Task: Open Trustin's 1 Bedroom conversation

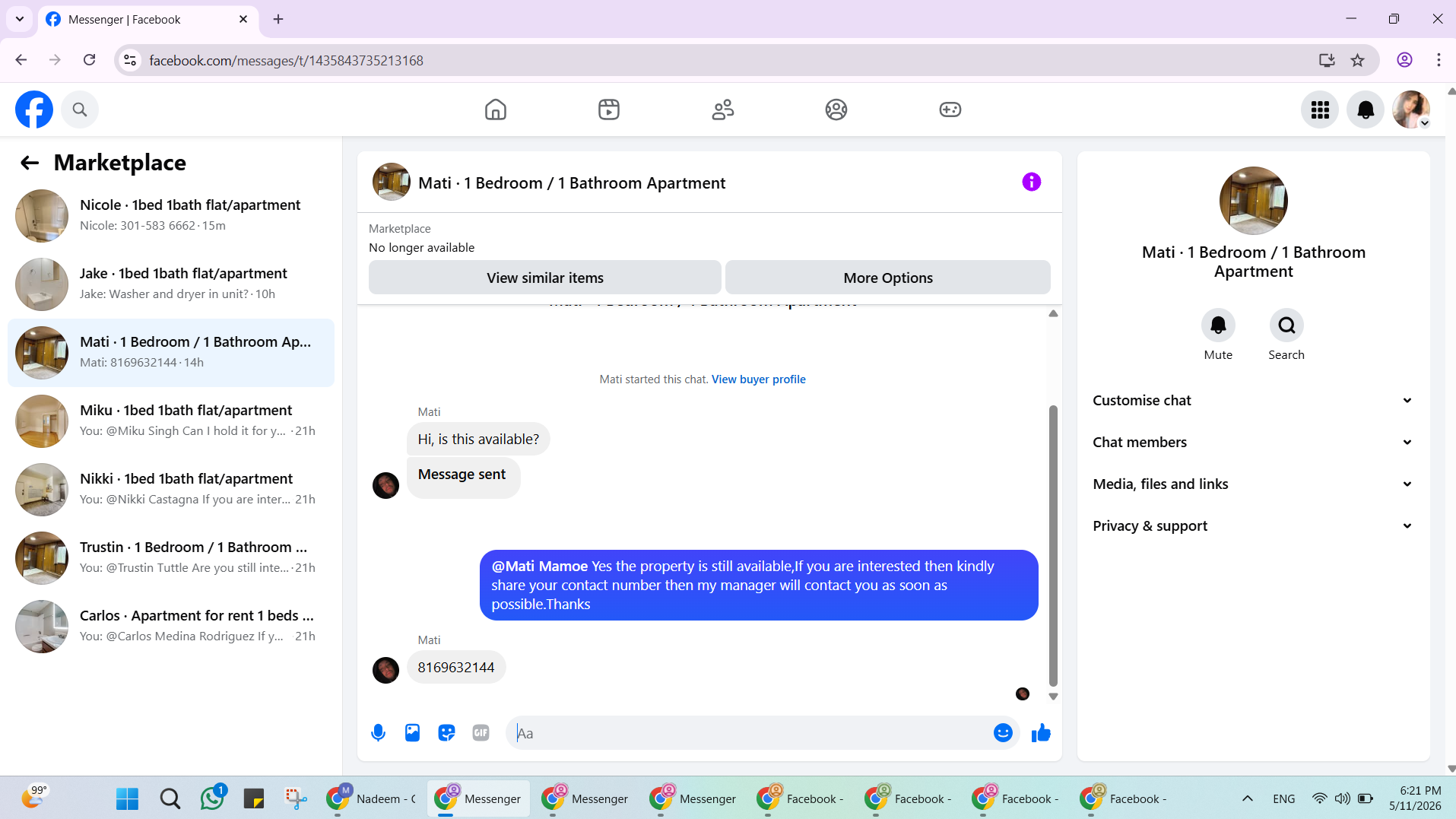Action: point(171,558)
